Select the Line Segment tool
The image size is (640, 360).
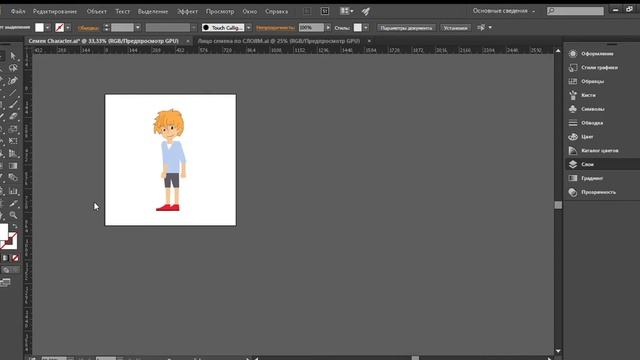coord(13,93)
